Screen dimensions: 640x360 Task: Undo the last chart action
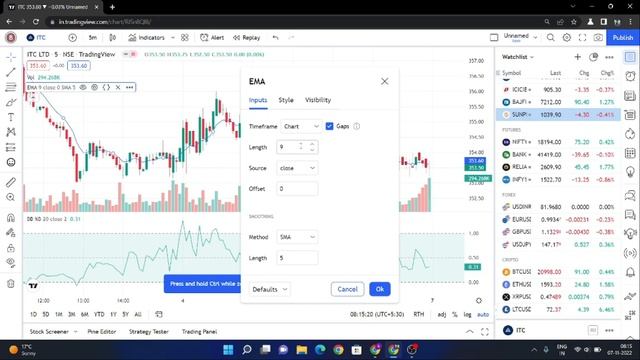tap(276, 38)
